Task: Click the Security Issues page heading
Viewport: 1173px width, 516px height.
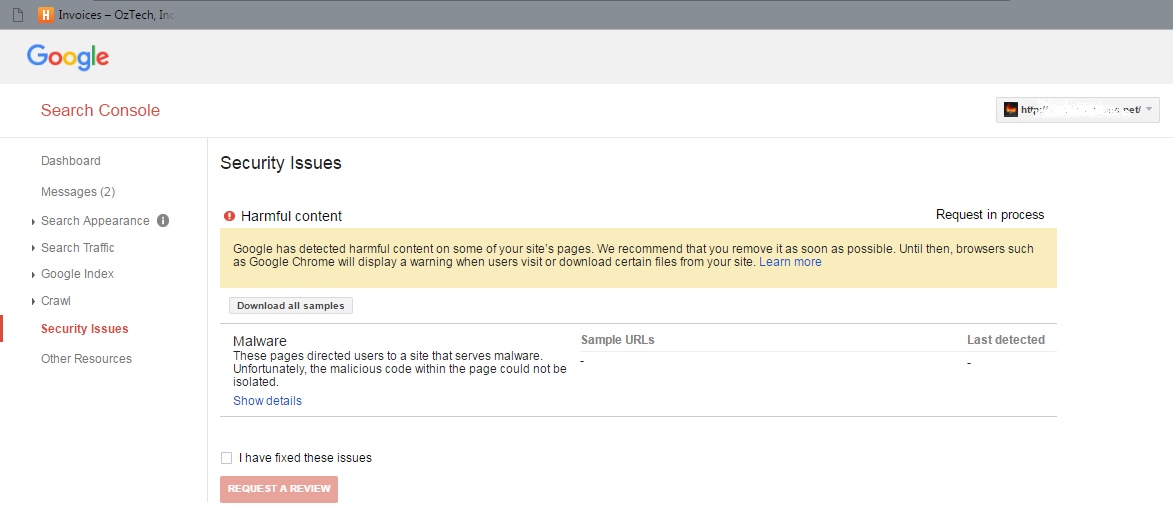Action: pos(281,163)
